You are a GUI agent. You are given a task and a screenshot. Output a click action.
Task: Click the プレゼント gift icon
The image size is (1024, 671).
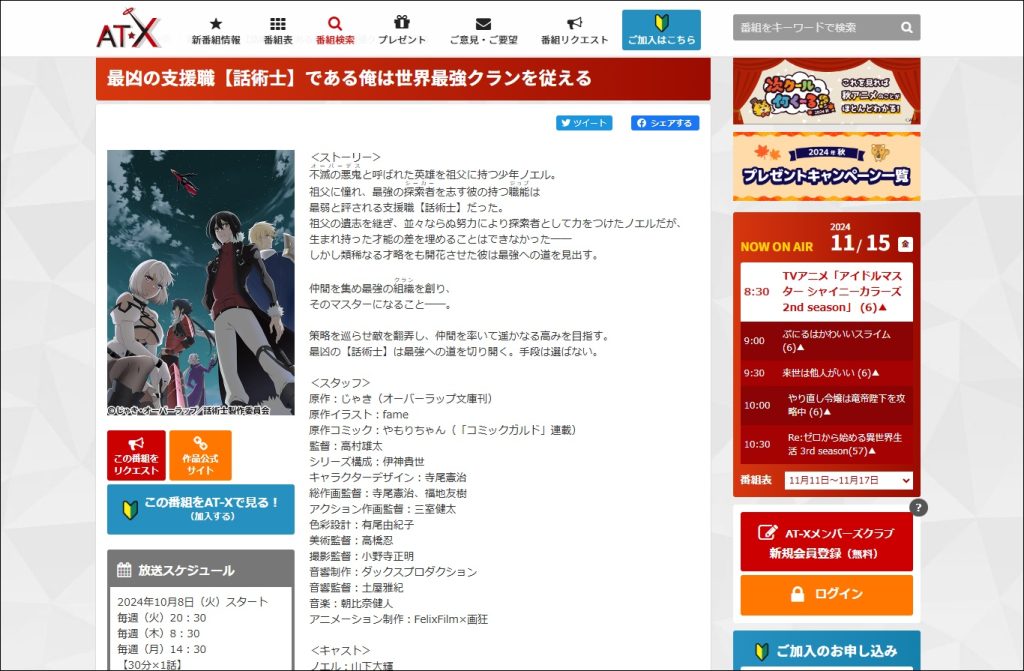402,22
